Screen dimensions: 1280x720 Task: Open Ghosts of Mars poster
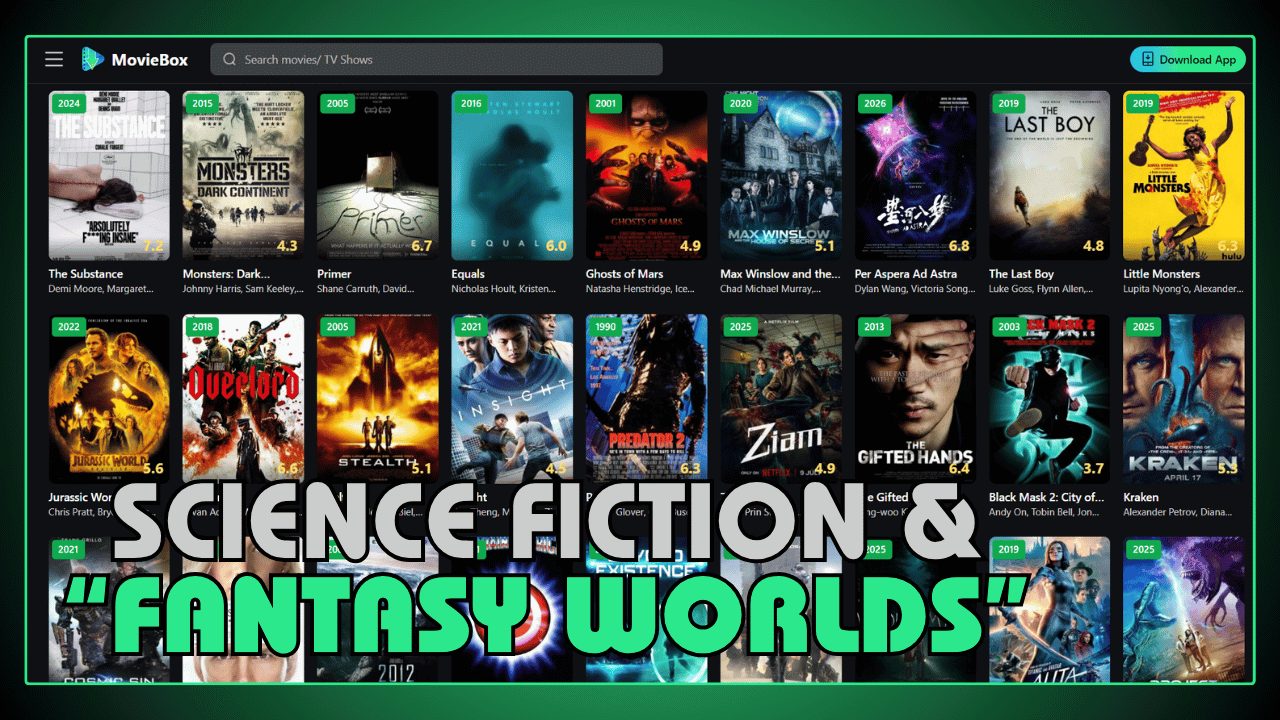[646, 175]
